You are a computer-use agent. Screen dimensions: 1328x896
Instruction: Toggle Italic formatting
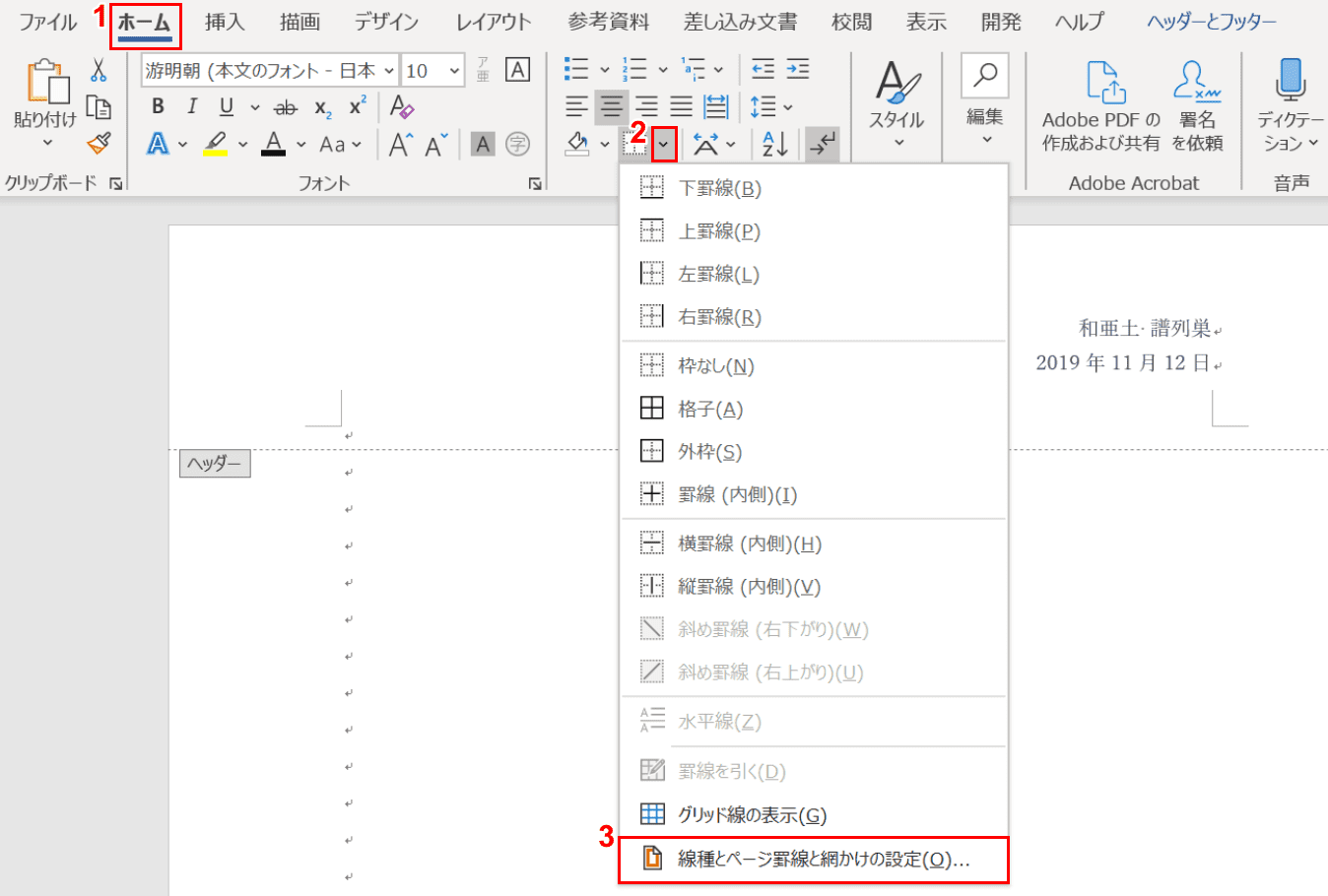192,107
